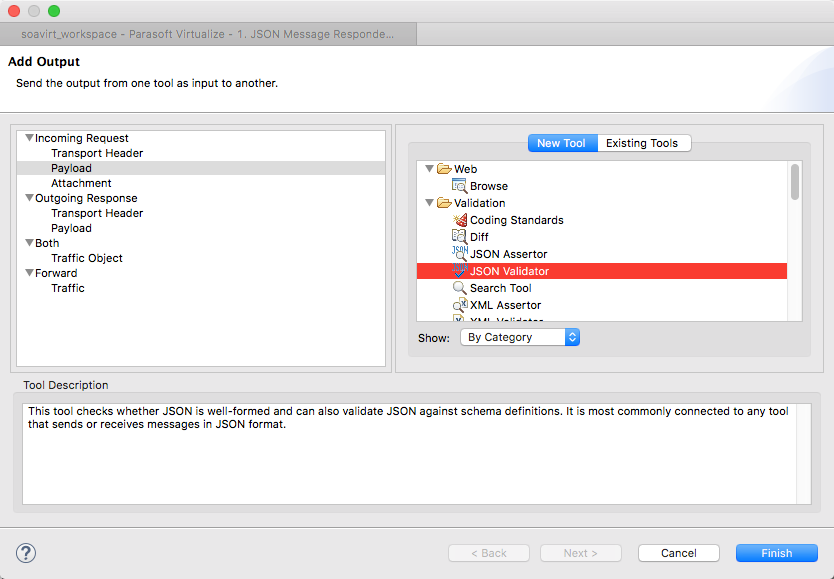Click the JSON Assertor icon
The image size is (834, 579).
pos(460,254)
